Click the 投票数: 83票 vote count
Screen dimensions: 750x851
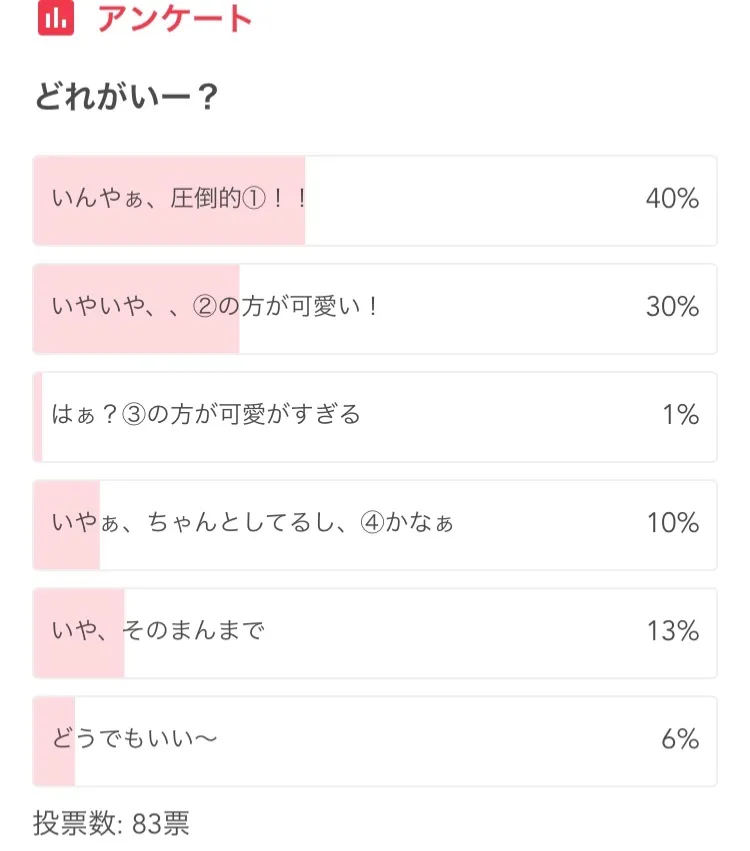point(111,824)
